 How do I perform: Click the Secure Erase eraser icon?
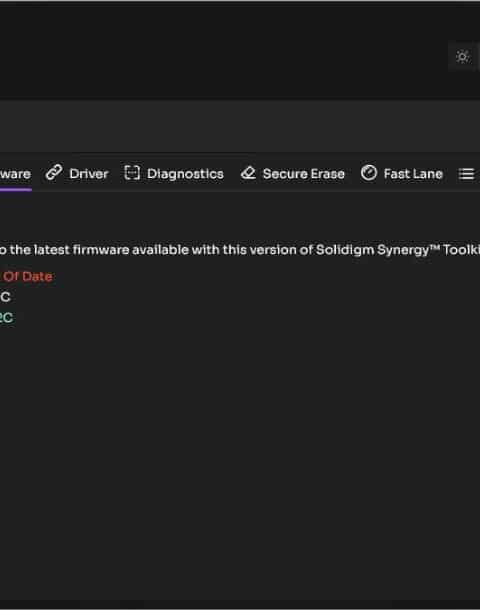(x=248, y=173)
